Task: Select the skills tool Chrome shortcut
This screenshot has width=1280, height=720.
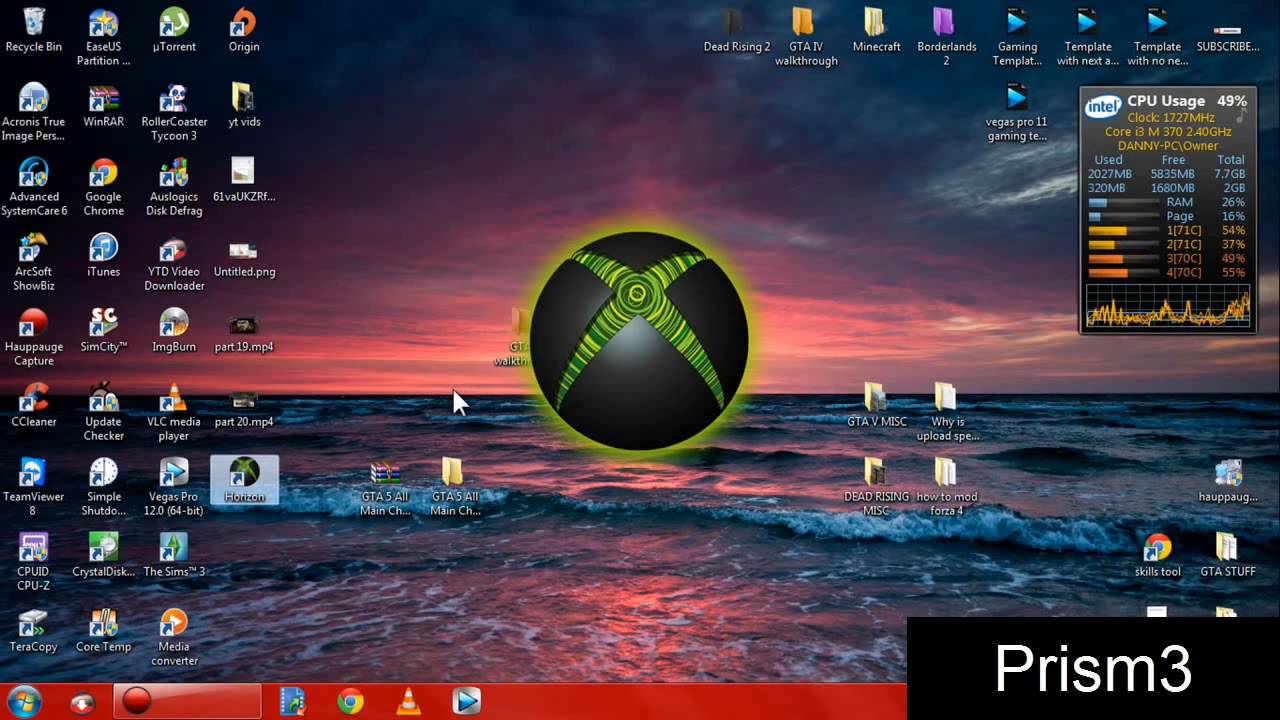Action: 1157,555
